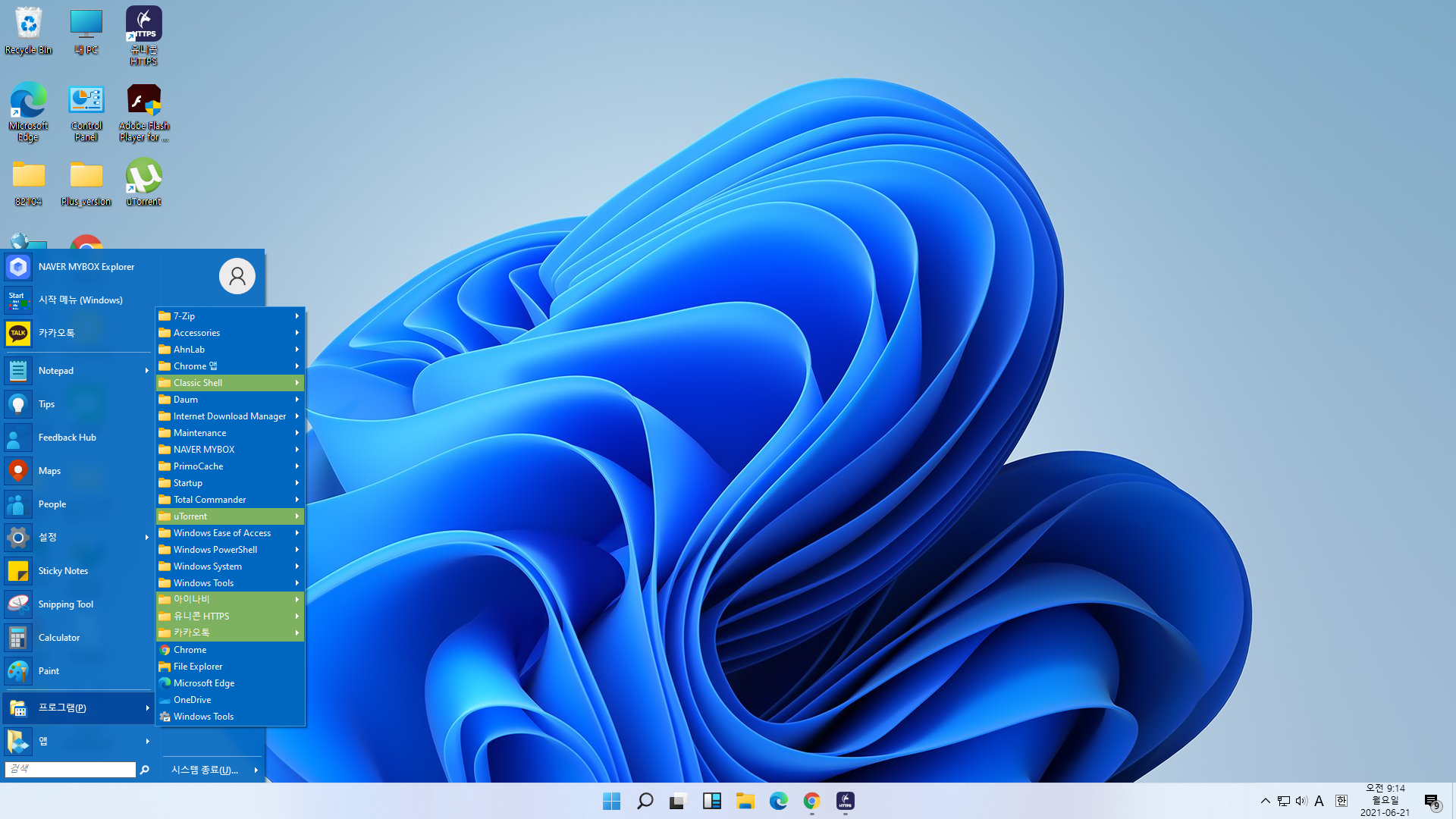The height and width of the screenshot is (819, 1456).
Task: Select OneDrive in programs list
Action: pyautogui.click(x=230, y=700)
